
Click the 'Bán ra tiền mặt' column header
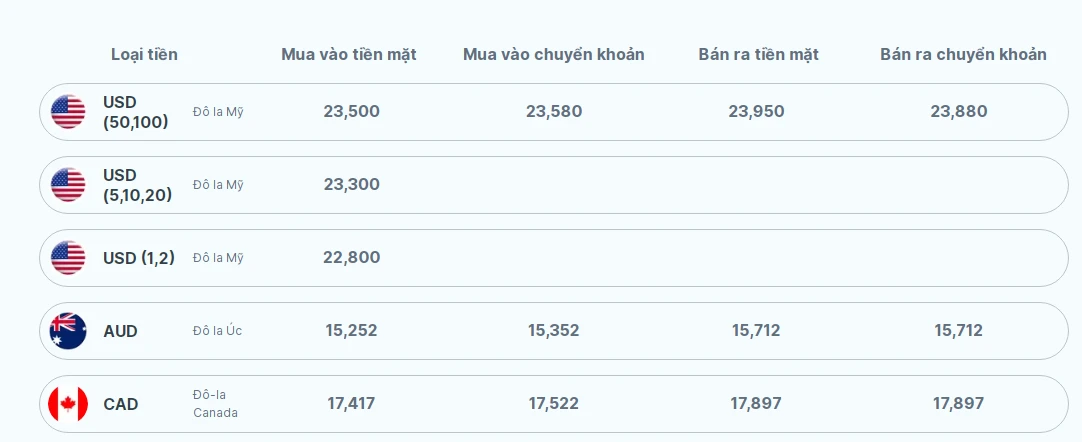(758, 54)
